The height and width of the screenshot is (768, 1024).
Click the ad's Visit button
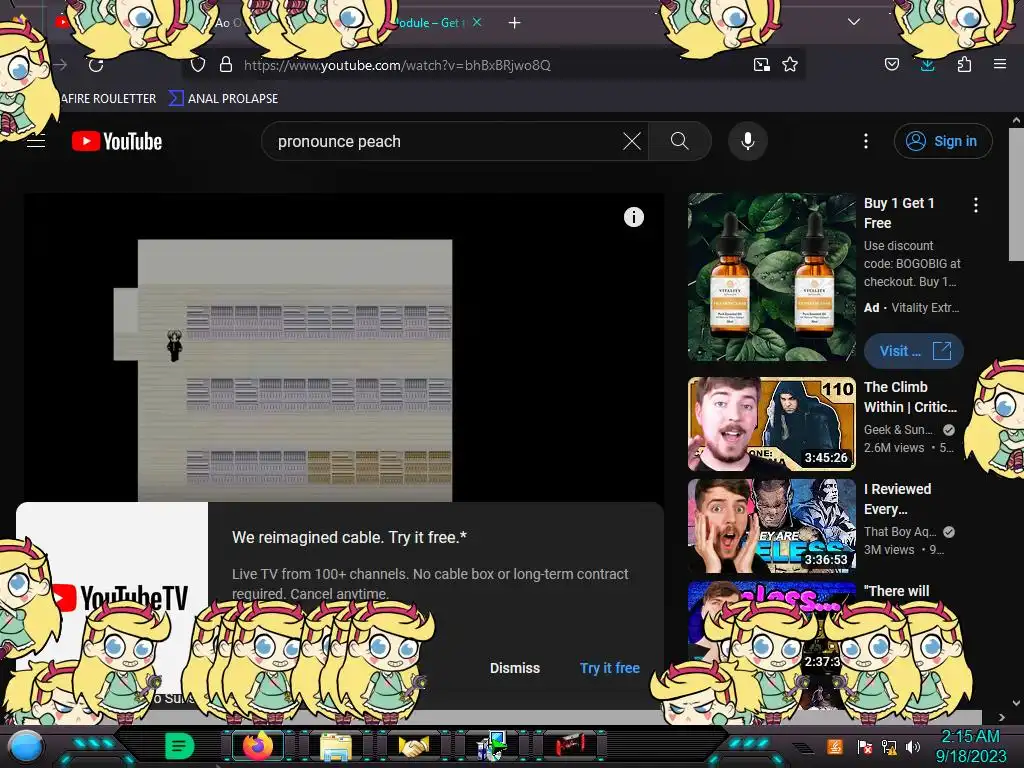point(913,351)
